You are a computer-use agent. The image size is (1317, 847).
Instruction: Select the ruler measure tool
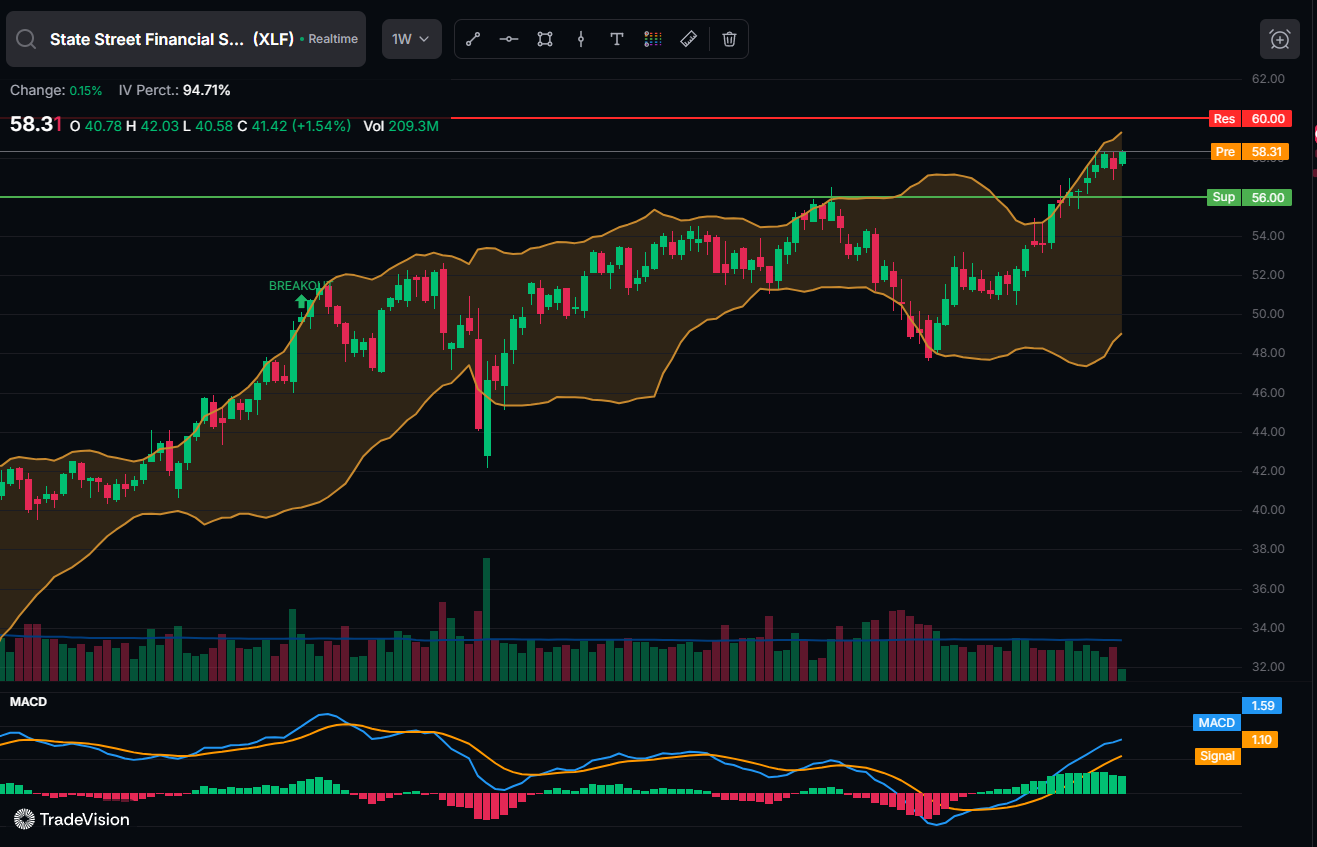point(688,39)
